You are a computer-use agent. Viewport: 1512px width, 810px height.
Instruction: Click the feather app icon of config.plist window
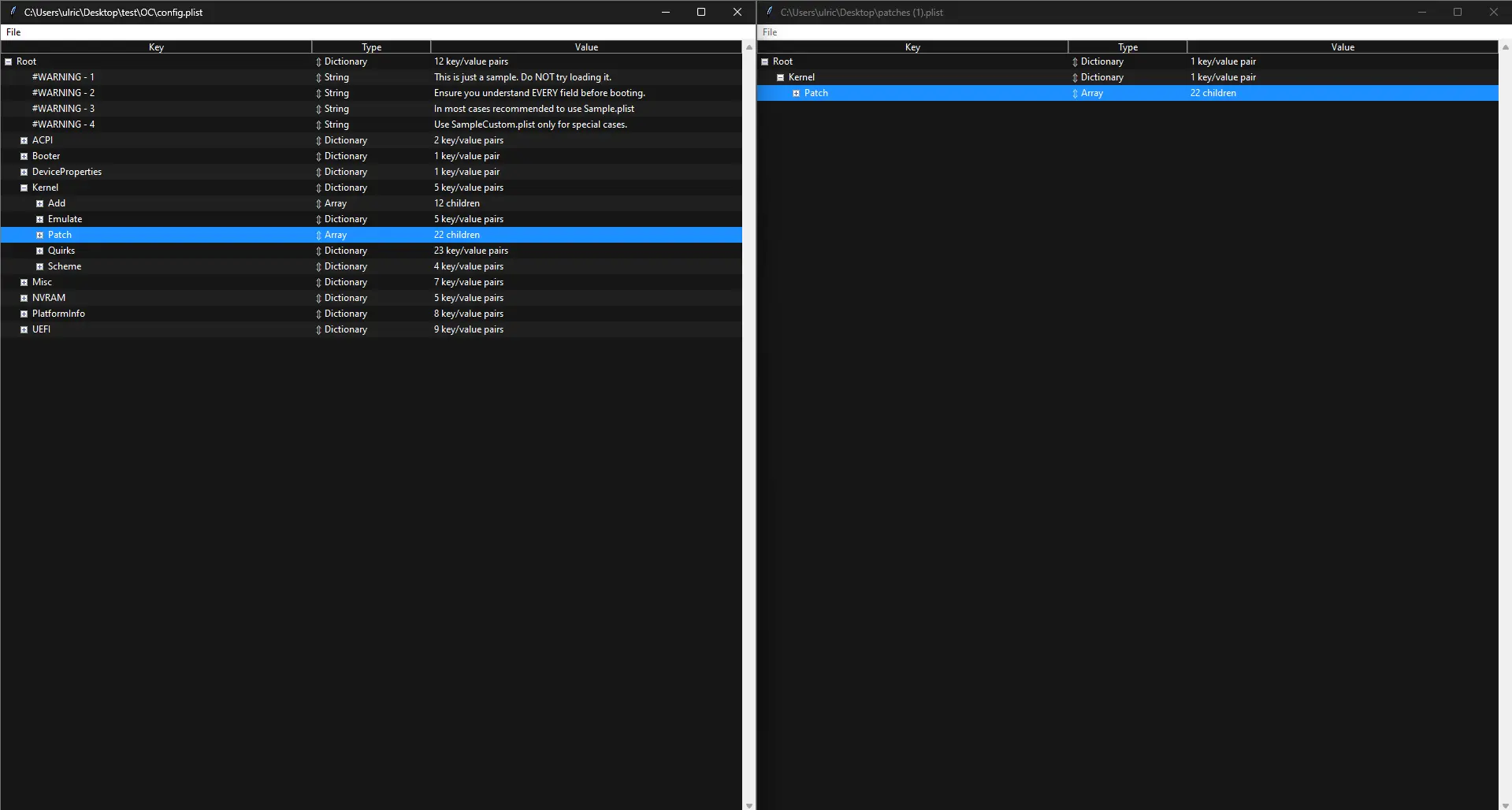click(x=13, y=12)
